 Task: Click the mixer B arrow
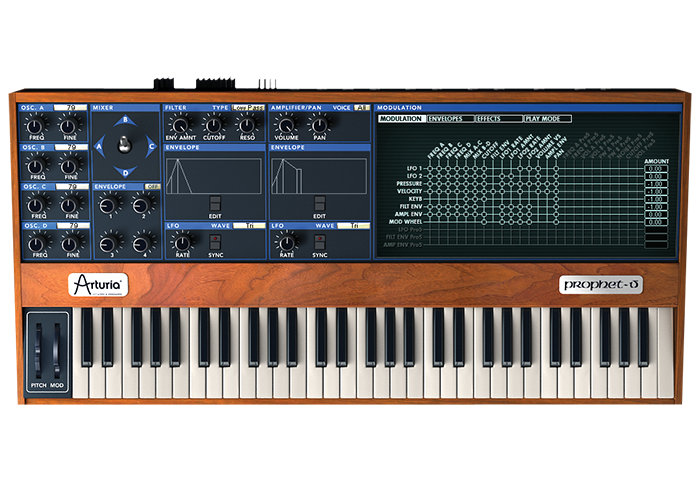click(x=125, y=121)
